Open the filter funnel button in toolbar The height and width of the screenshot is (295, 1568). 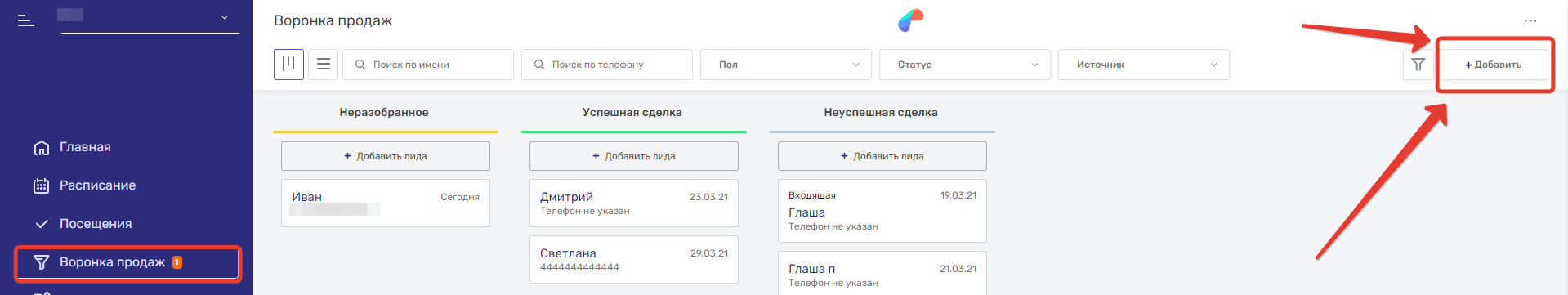coord(1418,65)
